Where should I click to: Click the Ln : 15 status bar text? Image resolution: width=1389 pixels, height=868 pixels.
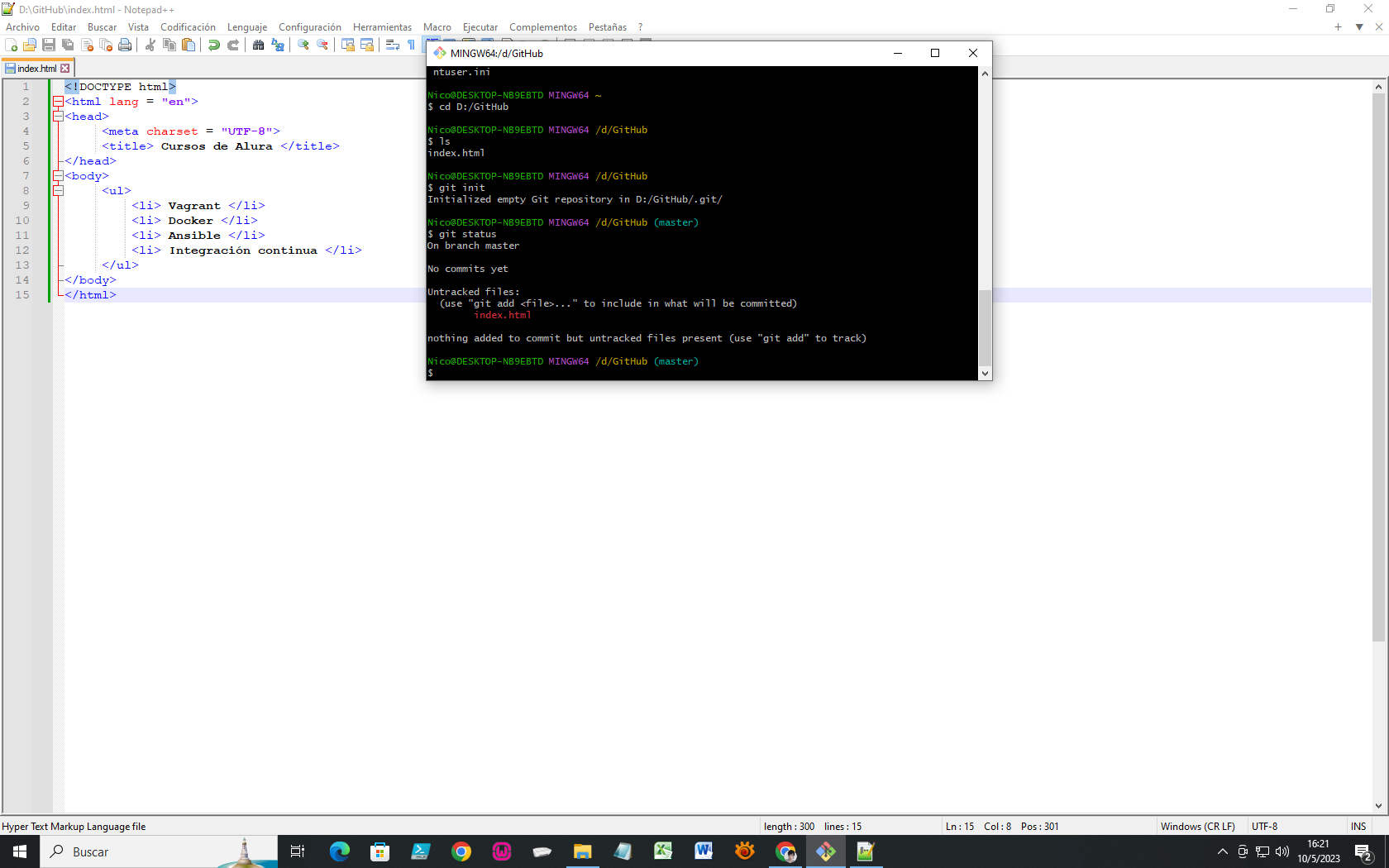[960, 827]
